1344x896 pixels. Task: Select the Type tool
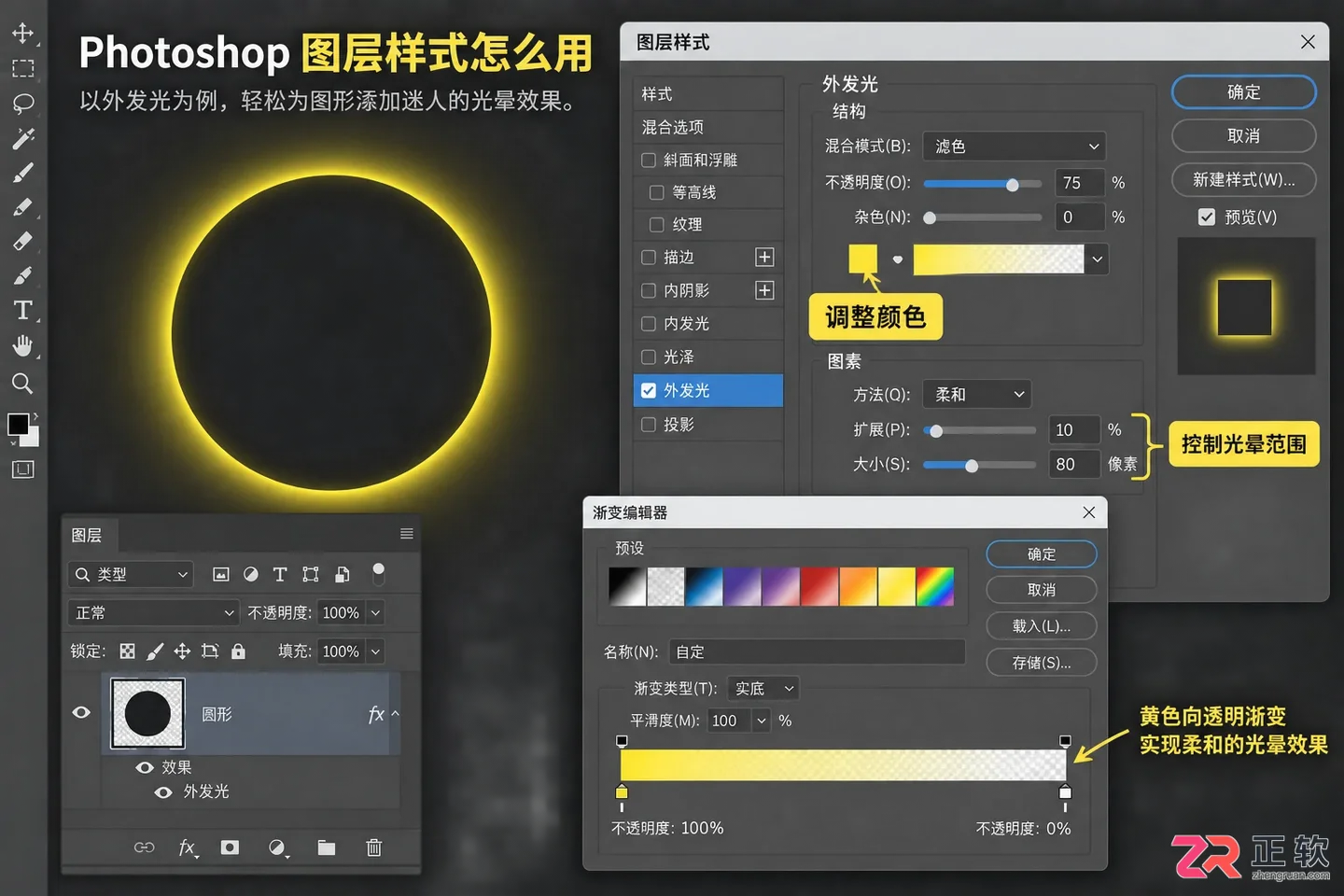pyautogui.click(x=22, y=310)
